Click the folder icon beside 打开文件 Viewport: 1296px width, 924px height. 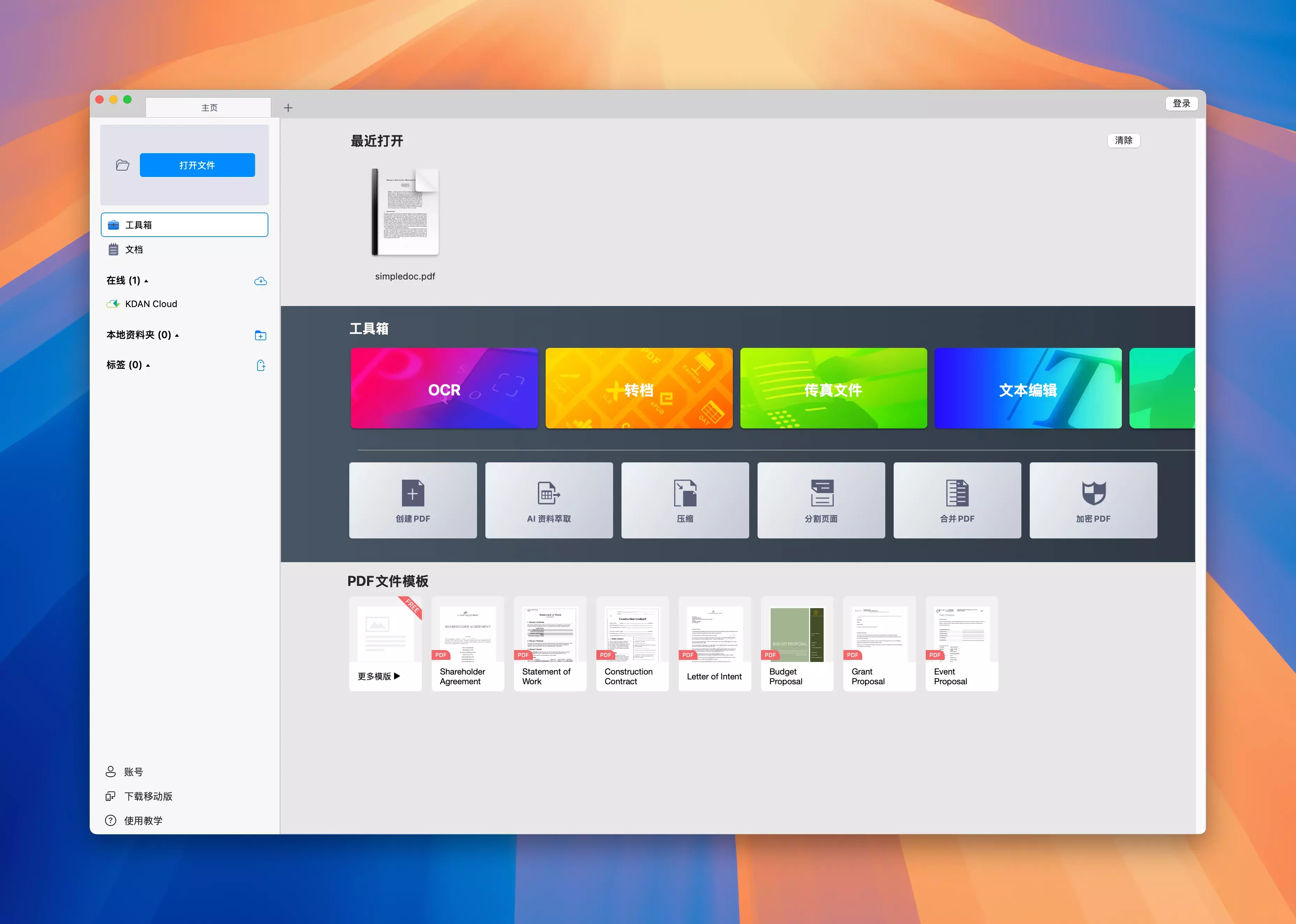pyautogui.click(x=122, y=165)
